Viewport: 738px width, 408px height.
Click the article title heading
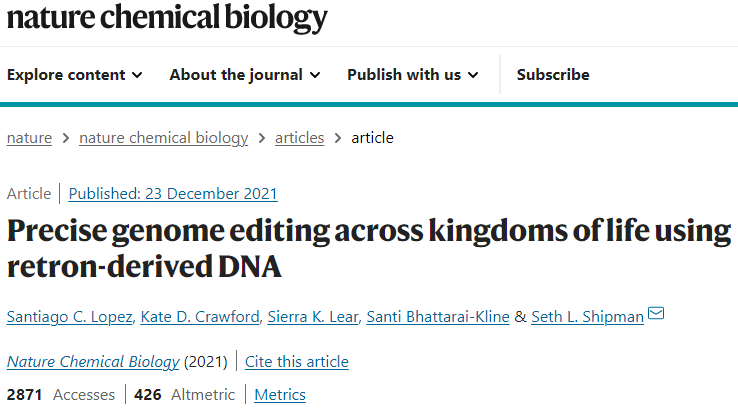point(369,248)
